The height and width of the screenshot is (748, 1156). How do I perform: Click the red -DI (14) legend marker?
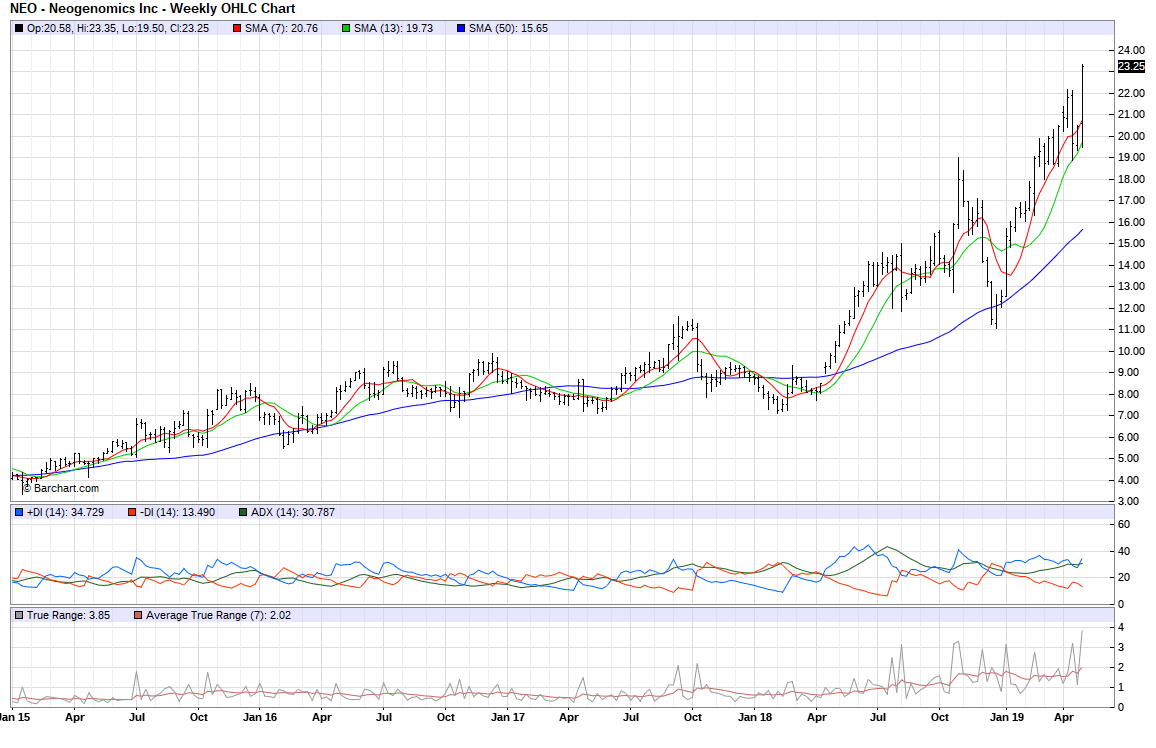[x=132, y=513]
